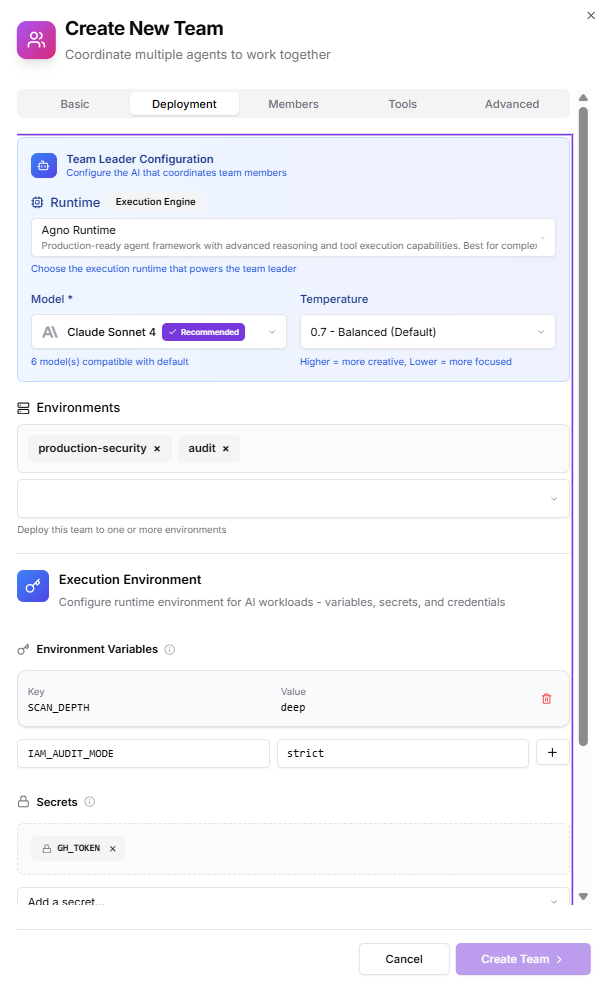Click the key icon next to Environment Variables

24,649
